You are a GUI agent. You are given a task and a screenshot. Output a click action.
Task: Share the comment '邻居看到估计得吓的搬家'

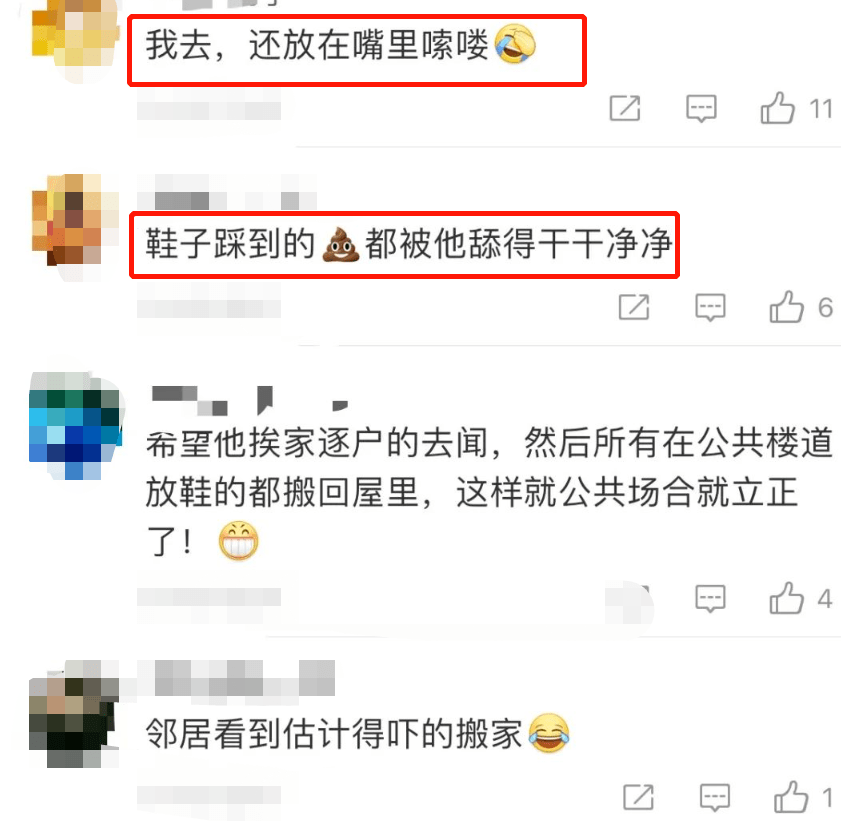(x=639, y=797)
